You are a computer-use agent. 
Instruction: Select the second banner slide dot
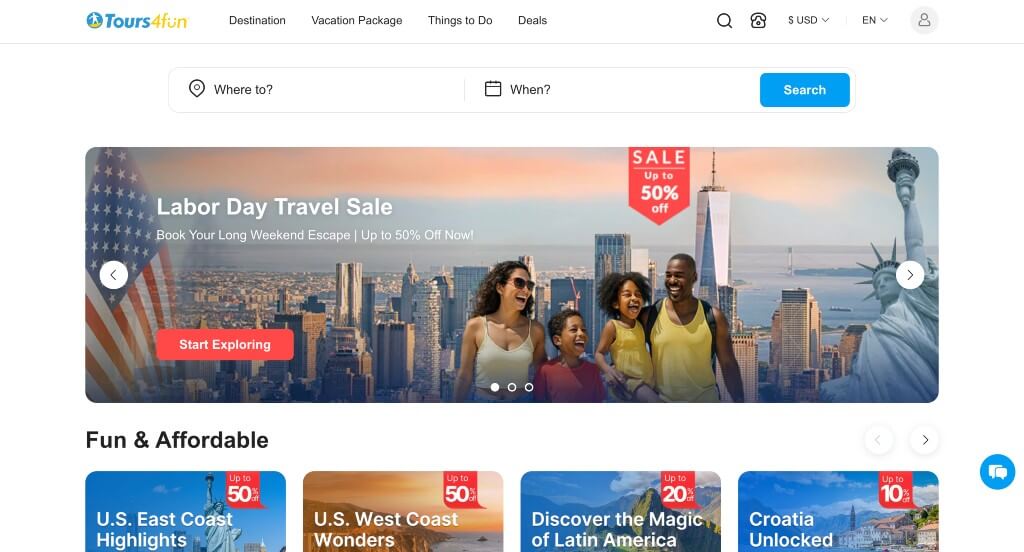pos(512,387)
